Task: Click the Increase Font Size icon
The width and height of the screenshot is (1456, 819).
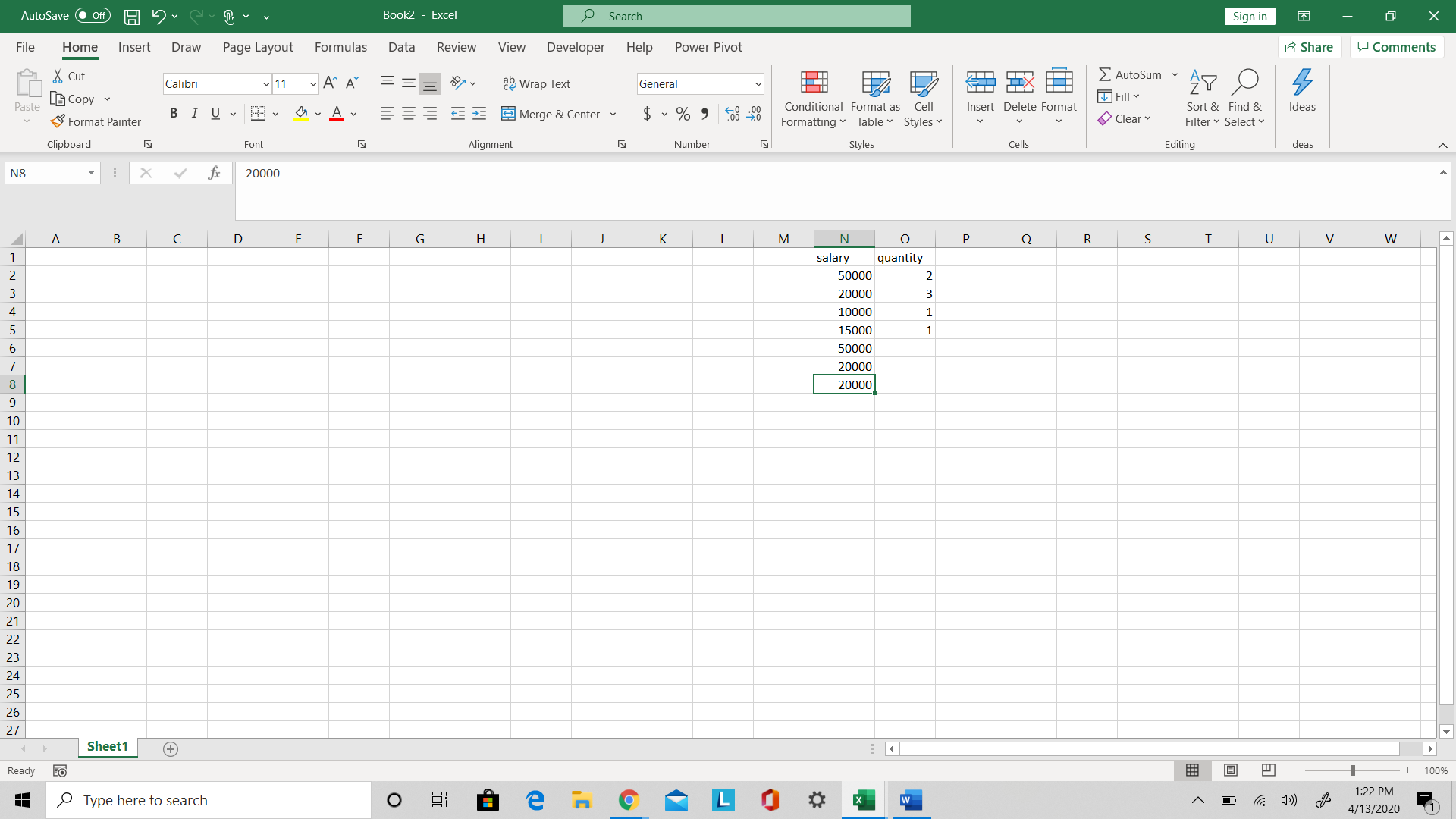Action: coord(330,83)
